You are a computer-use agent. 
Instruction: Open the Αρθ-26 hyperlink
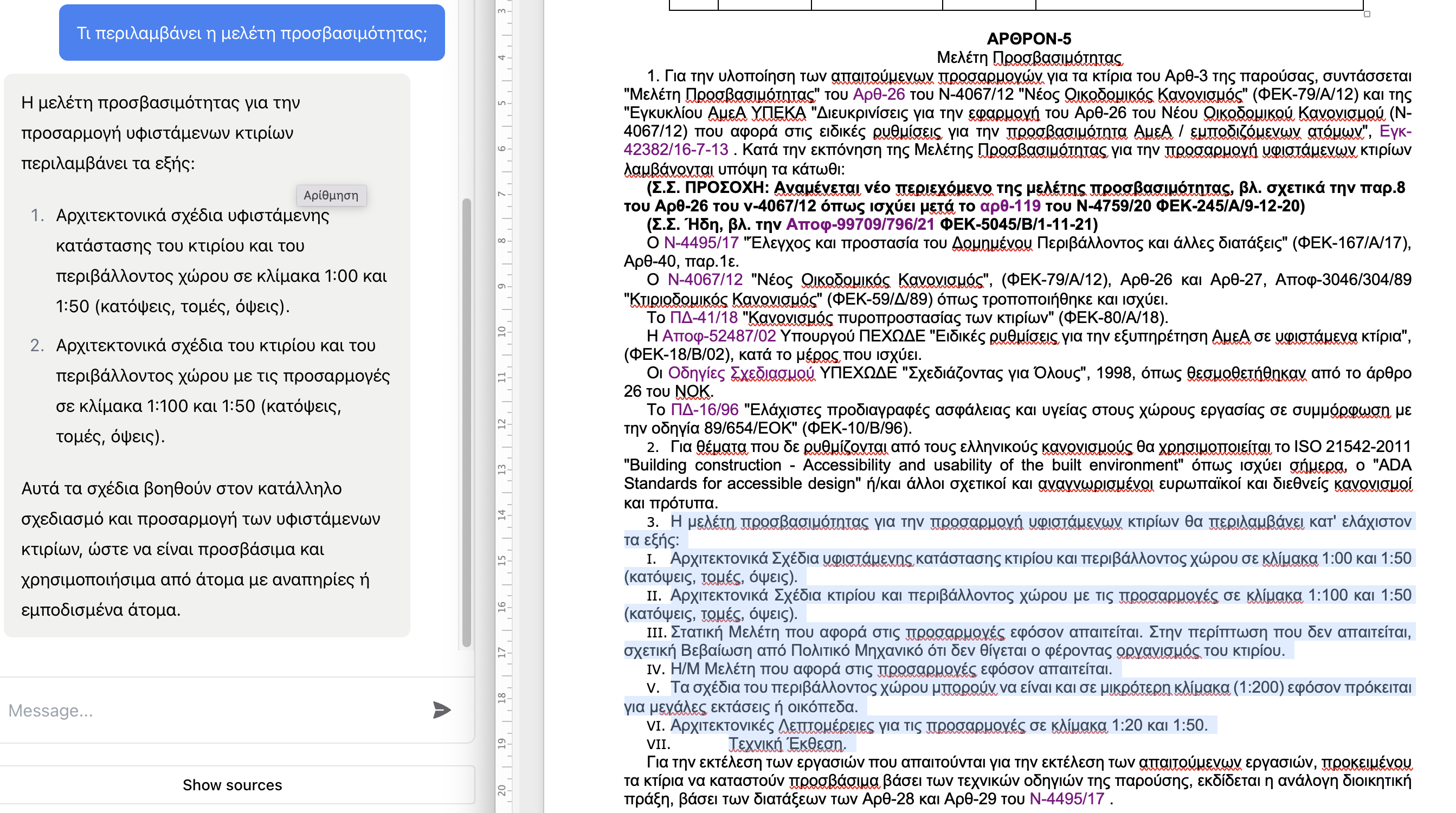point(878,94)
